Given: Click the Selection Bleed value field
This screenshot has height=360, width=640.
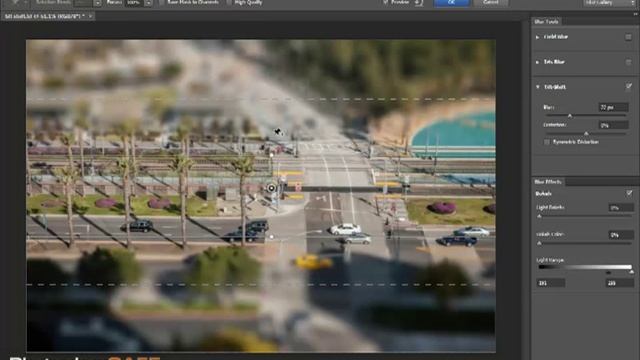Looking at the screenshot, I should [x=83, y=2].
